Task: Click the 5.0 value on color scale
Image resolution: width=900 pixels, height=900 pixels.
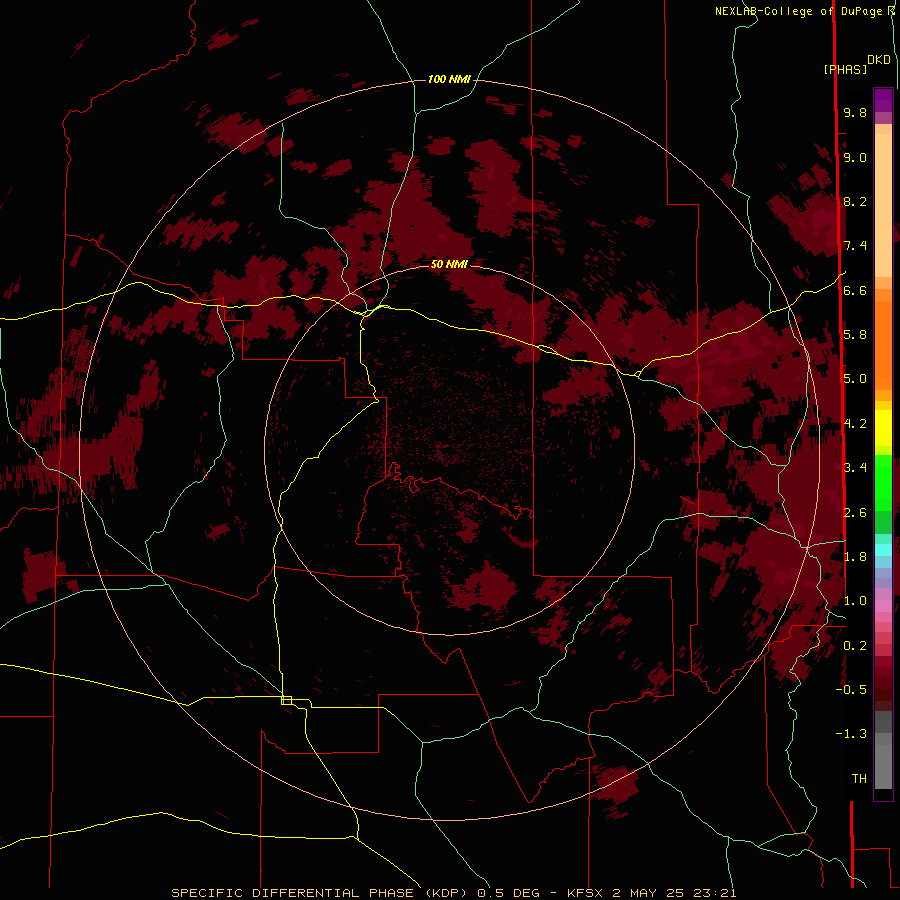Action: pyautogui.click(x=855, y=379)
